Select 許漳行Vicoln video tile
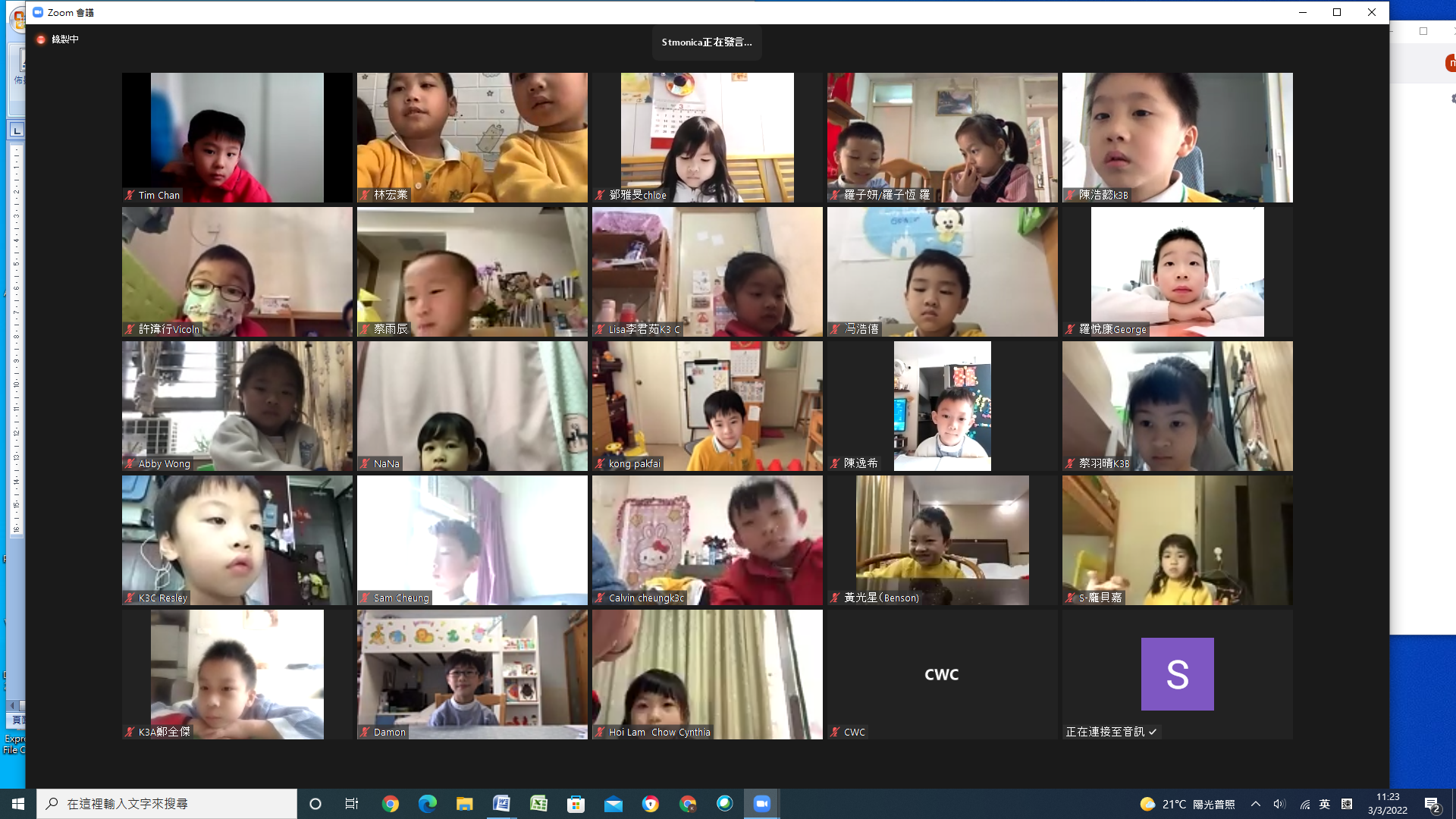 click(x=237, y=271)
